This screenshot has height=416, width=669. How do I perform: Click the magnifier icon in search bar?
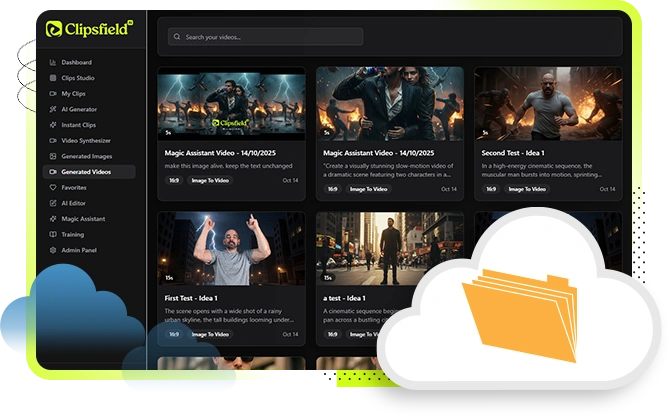tap(177, 37)
